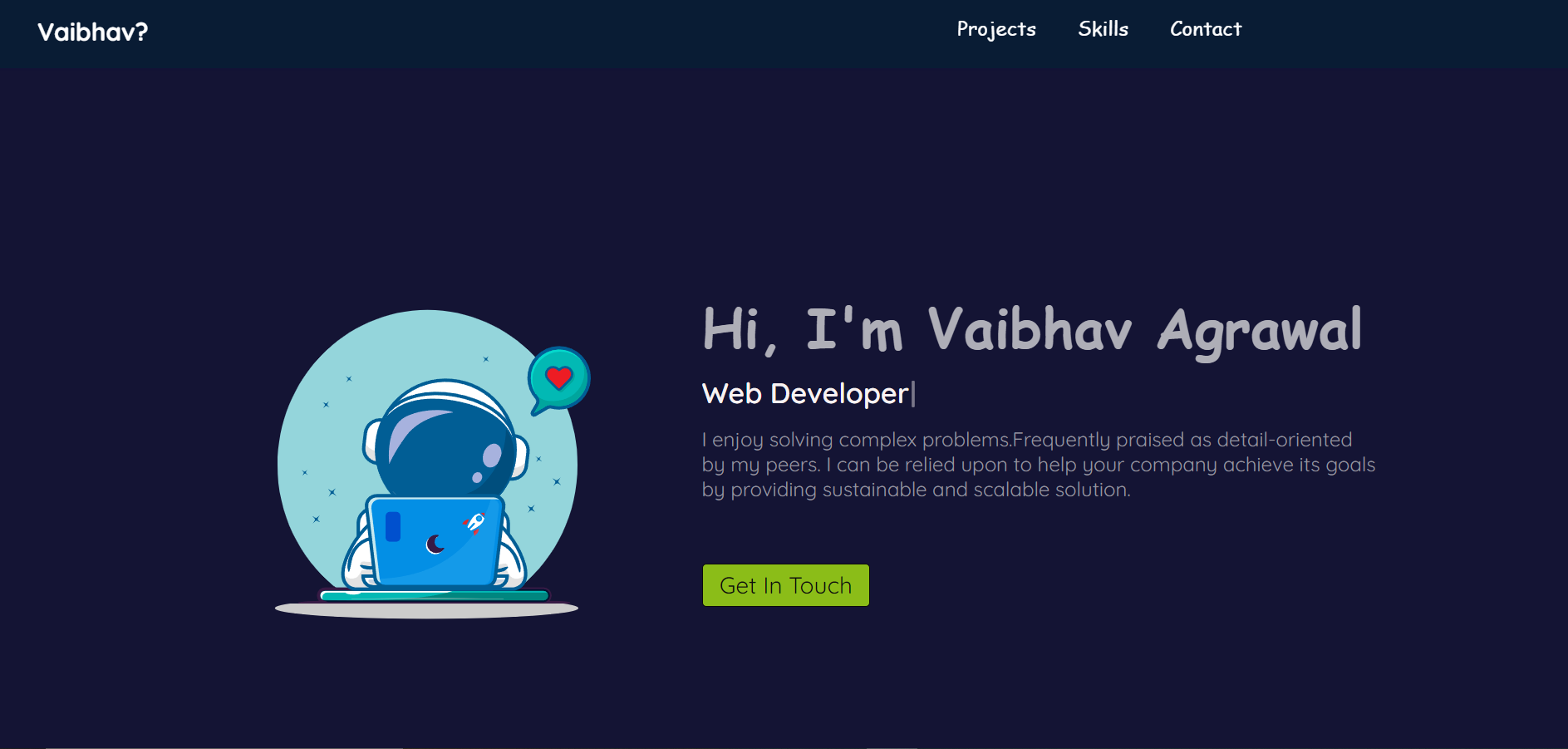The width and height of the screenshot is (1568, 749).
Task: Go to the Skills section
Action: click(1103, 28)
